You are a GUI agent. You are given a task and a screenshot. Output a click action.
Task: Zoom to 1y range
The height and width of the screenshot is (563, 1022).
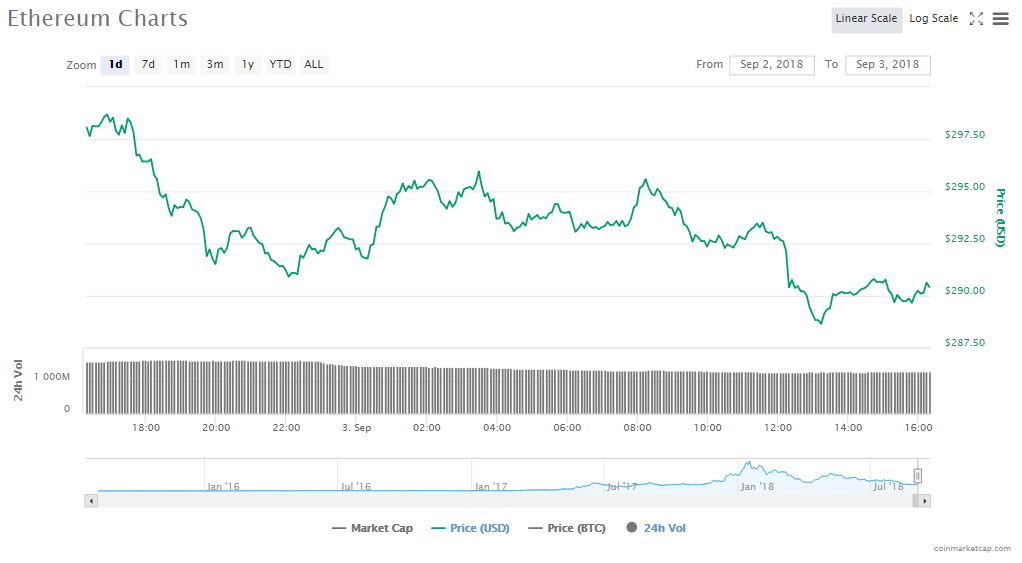tap(248, 65)
